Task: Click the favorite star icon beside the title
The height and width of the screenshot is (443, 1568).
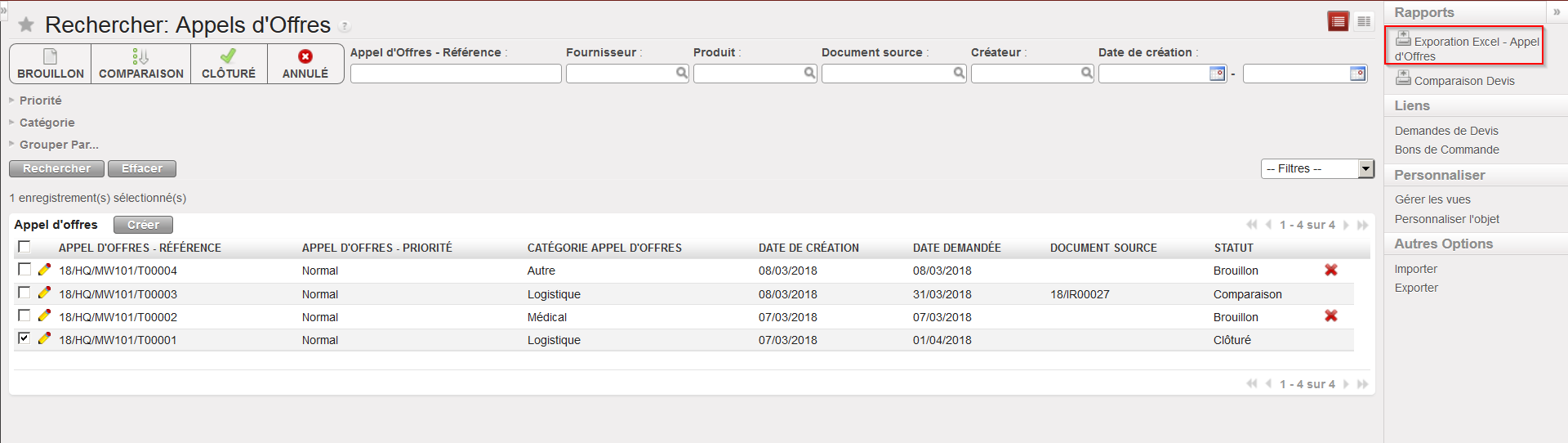Action: [x=26, y=25]
